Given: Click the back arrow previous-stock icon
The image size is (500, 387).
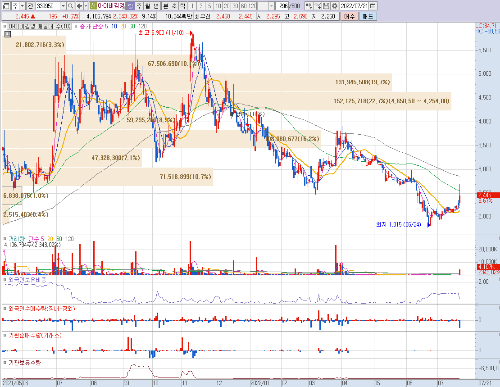Looking at the screenshot, I should (x=80, y=6).
